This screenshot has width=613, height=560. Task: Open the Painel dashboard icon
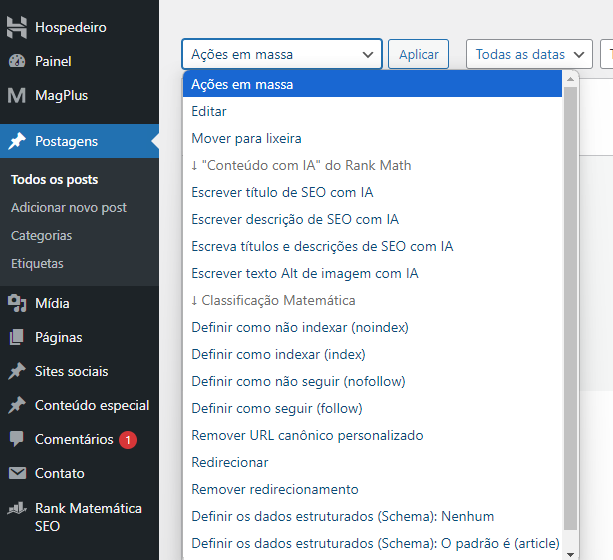pos(17,61)
